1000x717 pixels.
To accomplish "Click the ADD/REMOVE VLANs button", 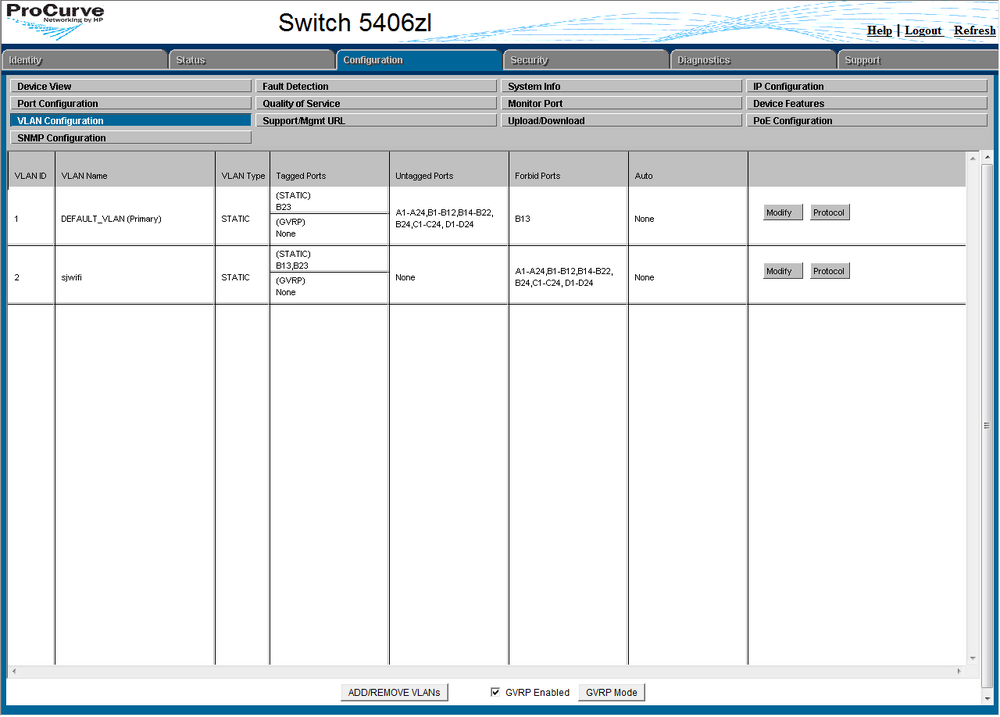I will tap(394, 693).
